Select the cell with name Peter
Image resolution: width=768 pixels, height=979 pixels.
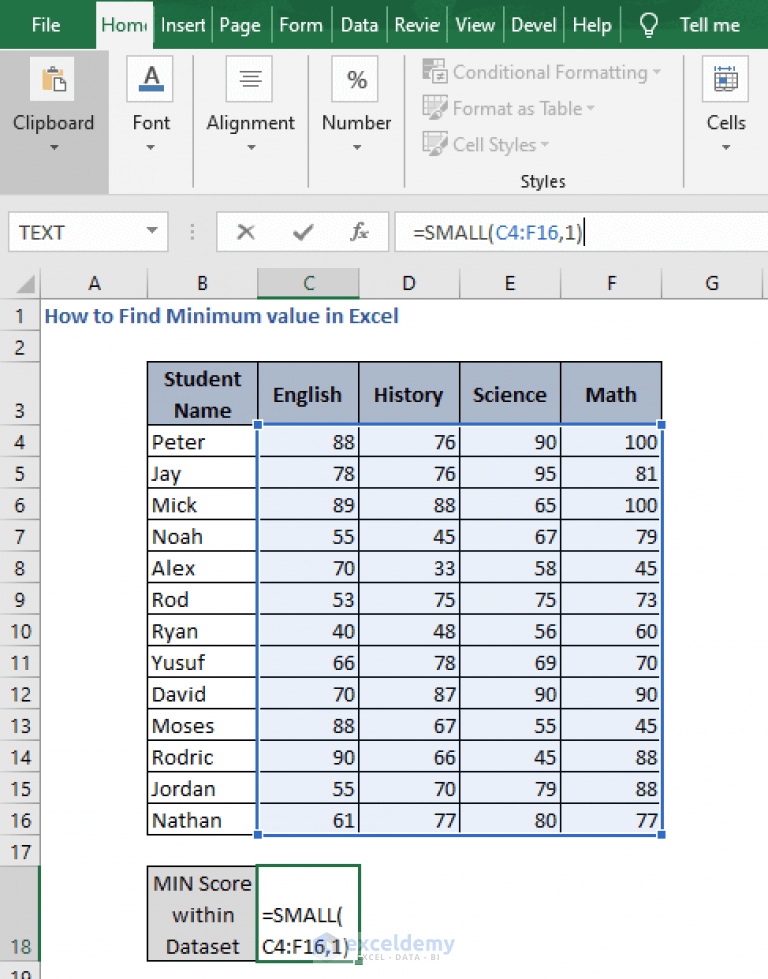coord(202,442)
